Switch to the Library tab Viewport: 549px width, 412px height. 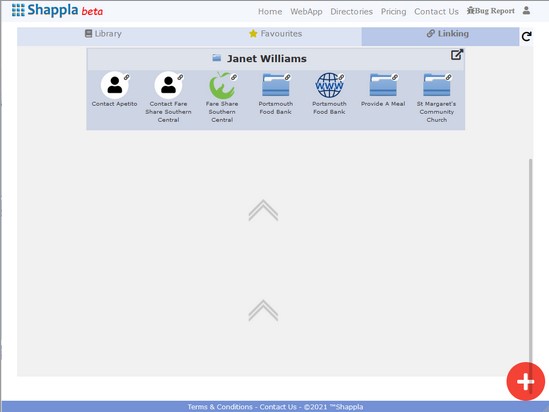tap(103, 34)
